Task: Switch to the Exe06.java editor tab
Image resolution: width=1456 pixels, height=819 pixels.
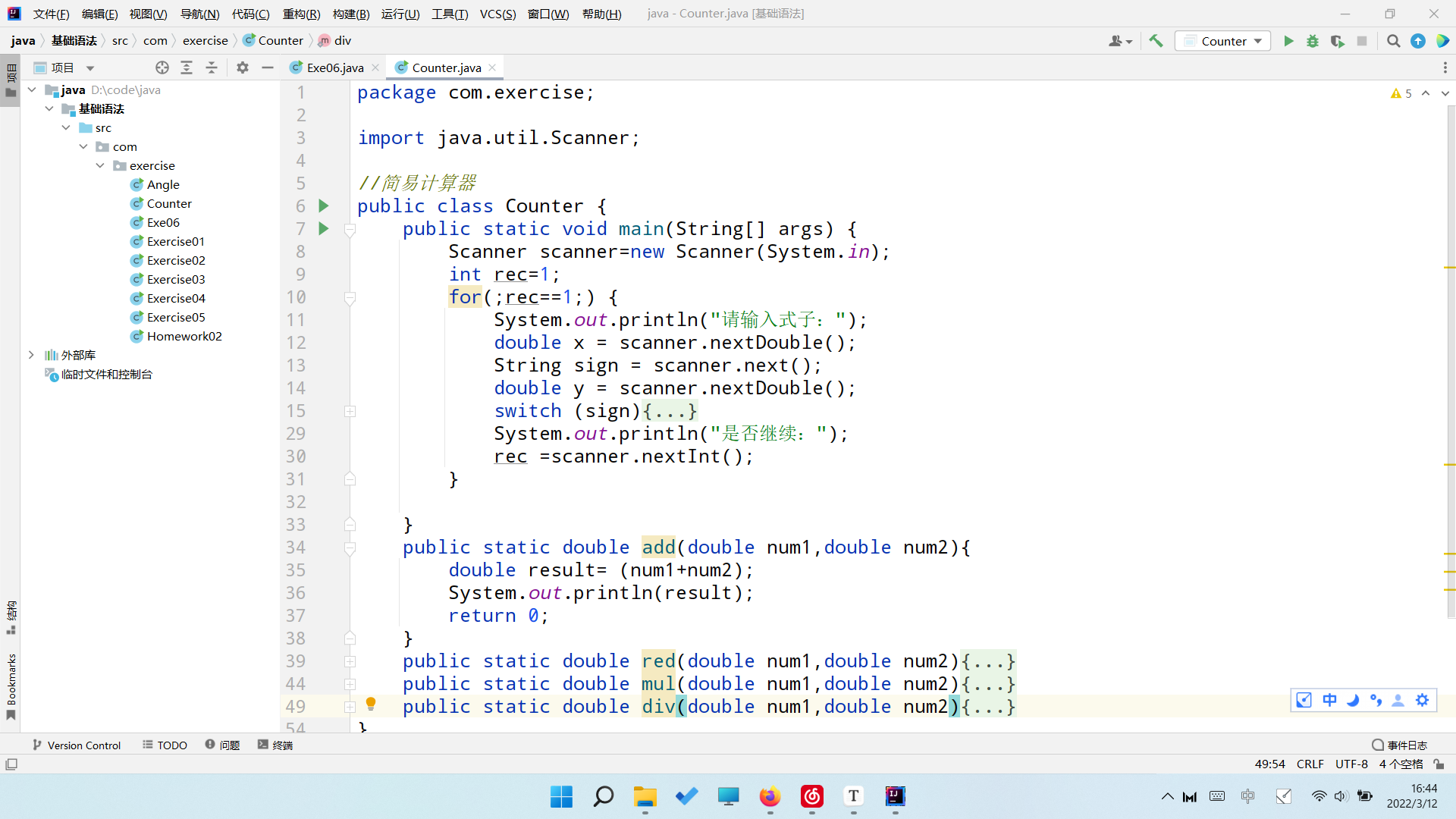Action: (334, 67)
